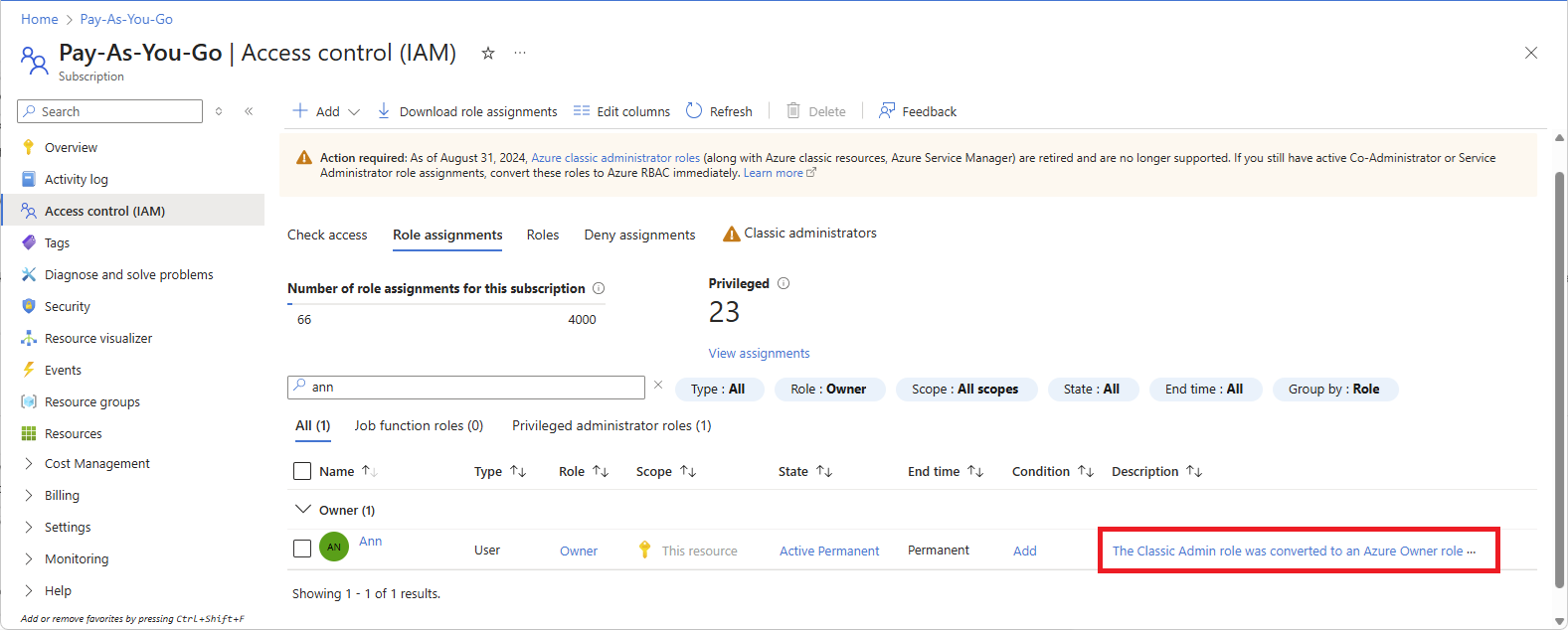
Task: Collapse the Owner (1) group
Action: [303, 509]
